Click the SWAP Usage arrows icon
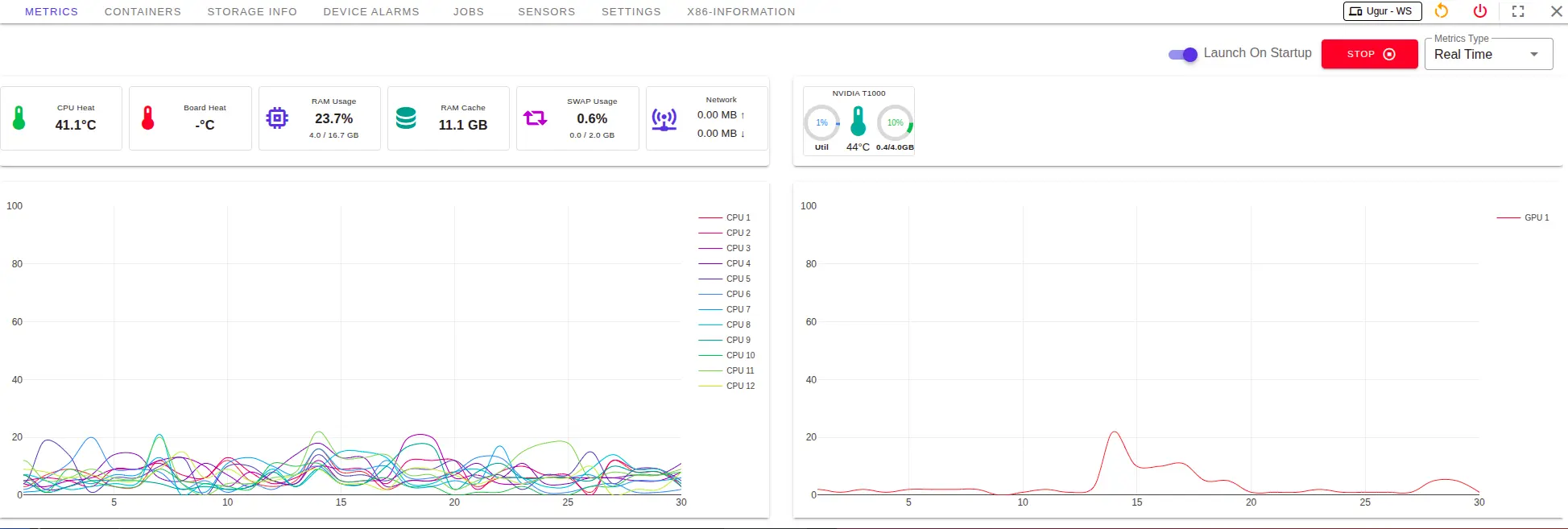The image size is (1568, 529). click(x=536, y=118)
